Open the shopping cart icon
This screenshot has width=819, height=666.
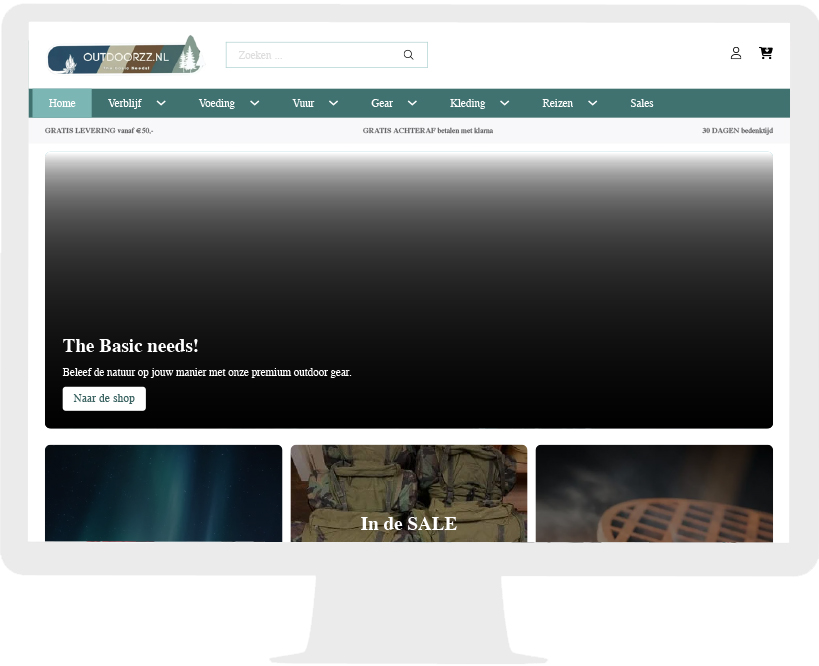(766, 53)
